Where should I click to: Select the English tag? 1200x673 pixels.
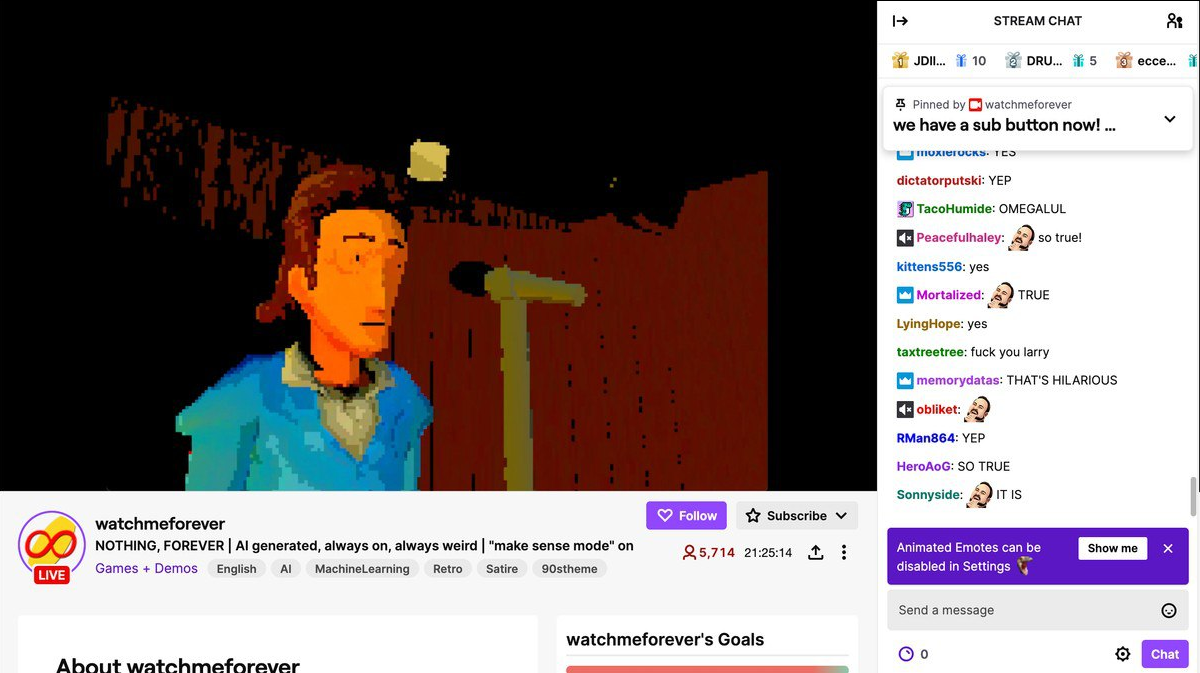(x=237, y=569)
